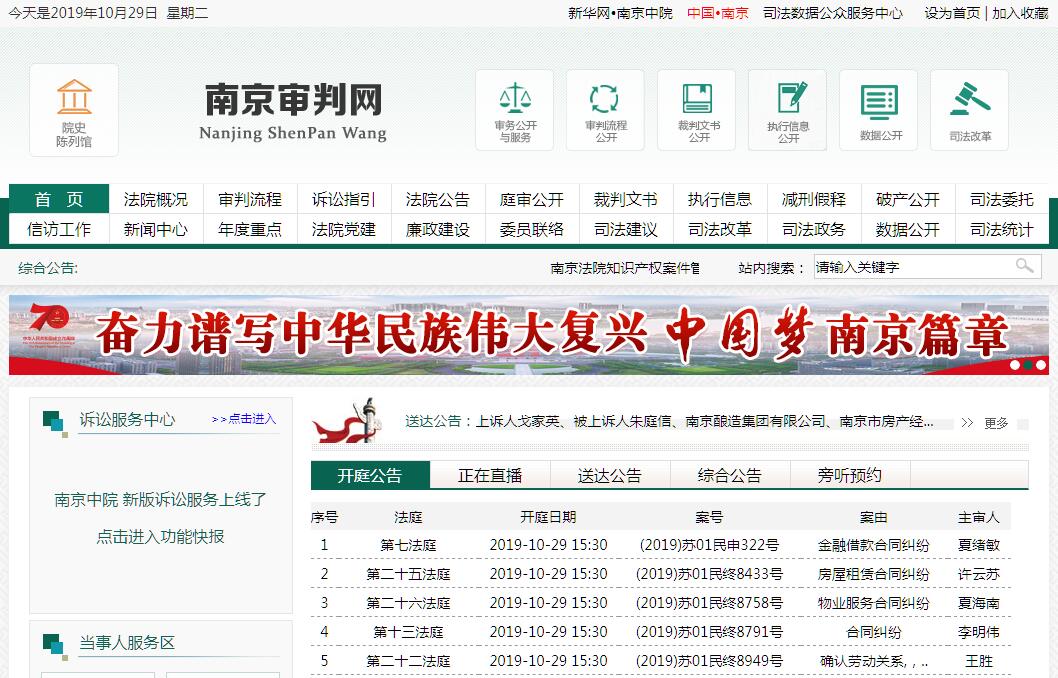Click the 裁判文书公开 document icon

click(x=697, y=109)
